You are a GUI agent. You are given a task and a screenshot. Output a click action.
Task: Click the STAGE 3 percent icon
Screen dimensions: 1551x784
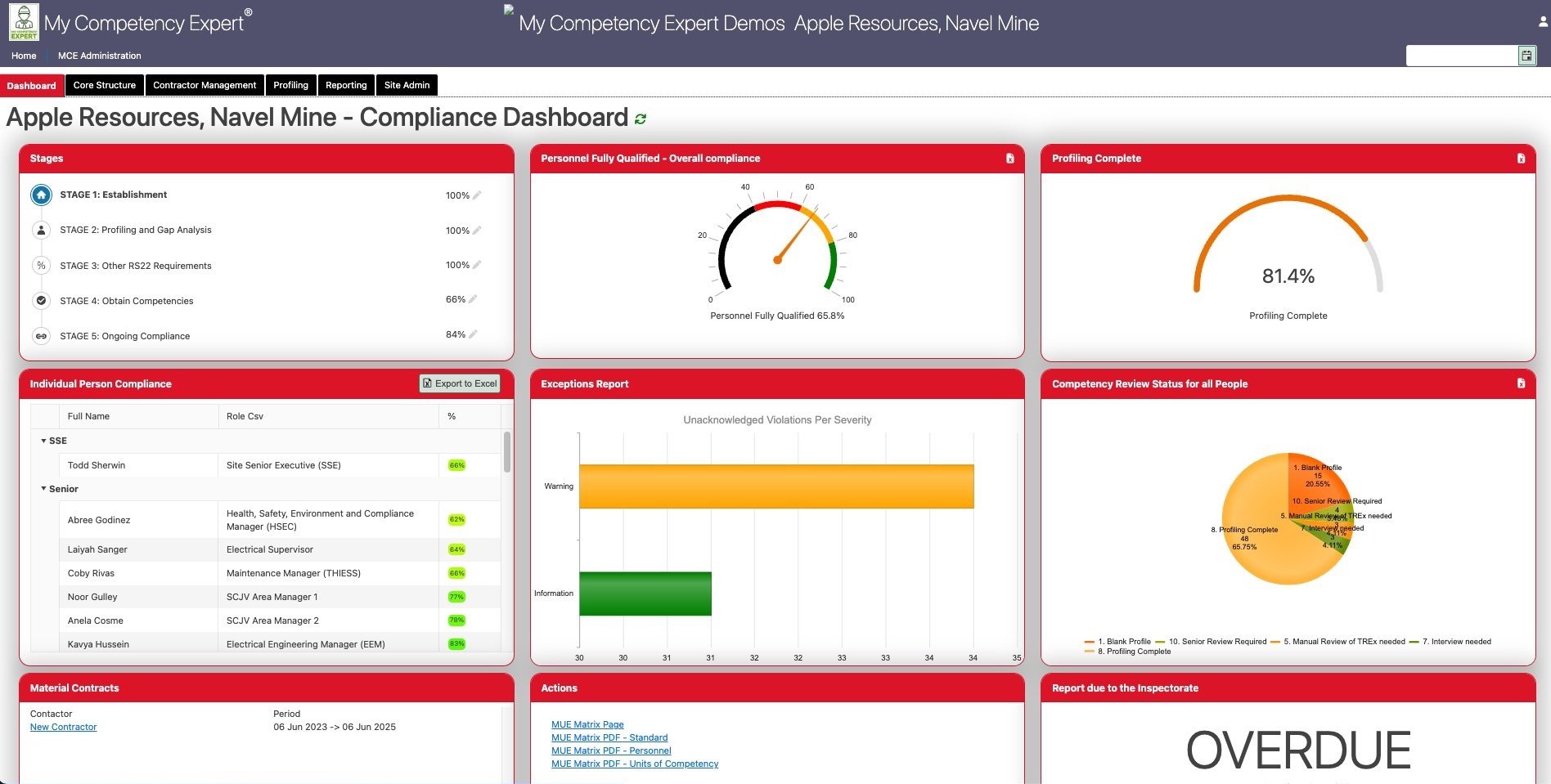(x=41, y=266)
